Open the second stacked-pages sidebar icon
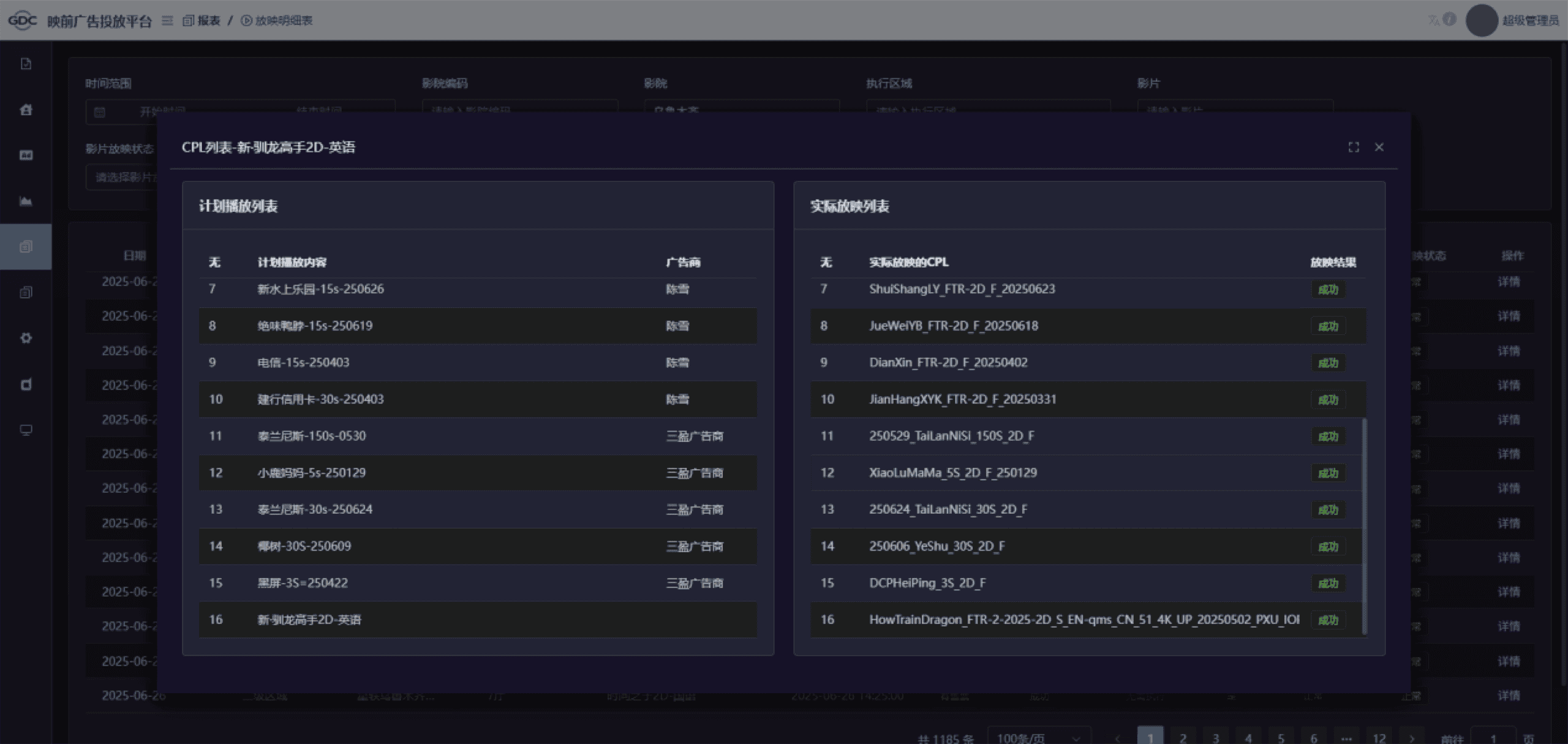The width and height of the screenshot is (1568, 744). click(x=26, y=292)
